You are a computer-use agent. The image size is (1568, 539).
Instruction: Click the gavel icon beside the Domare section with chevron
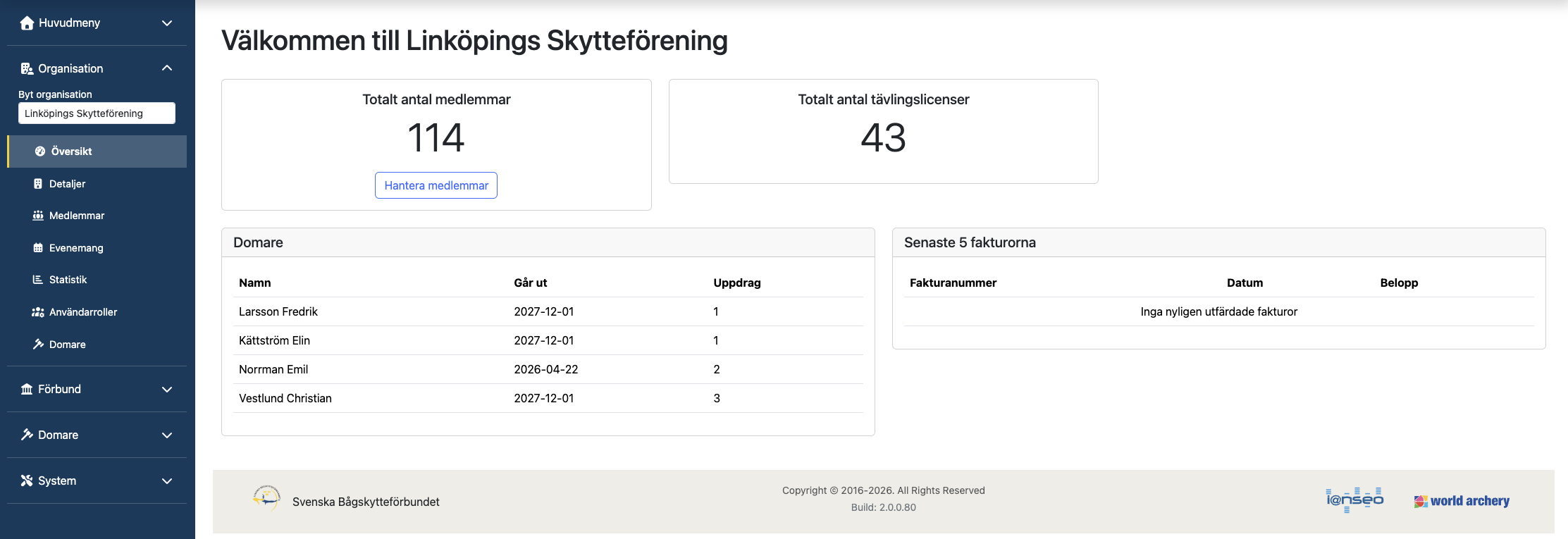click(x=27, y=435)
